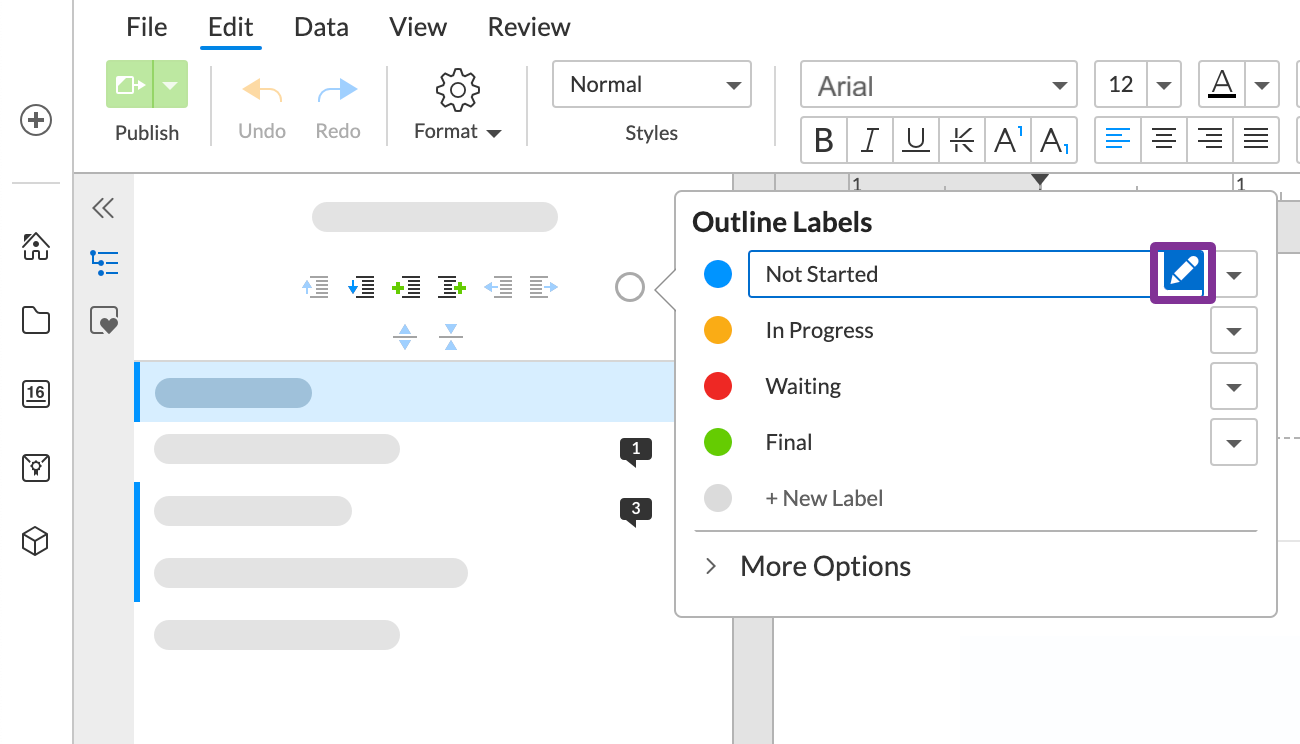Add a new label via + New Label
Viewport: 1300px width, 744px height.
point(824,498)
